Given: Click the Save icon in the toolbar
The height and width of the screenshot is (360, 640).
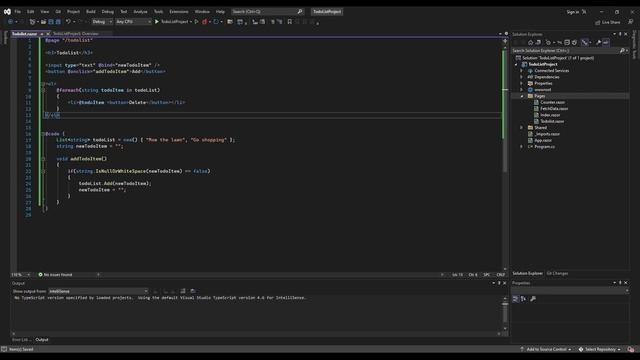Looking at the screenshot, I should [51, 22].
